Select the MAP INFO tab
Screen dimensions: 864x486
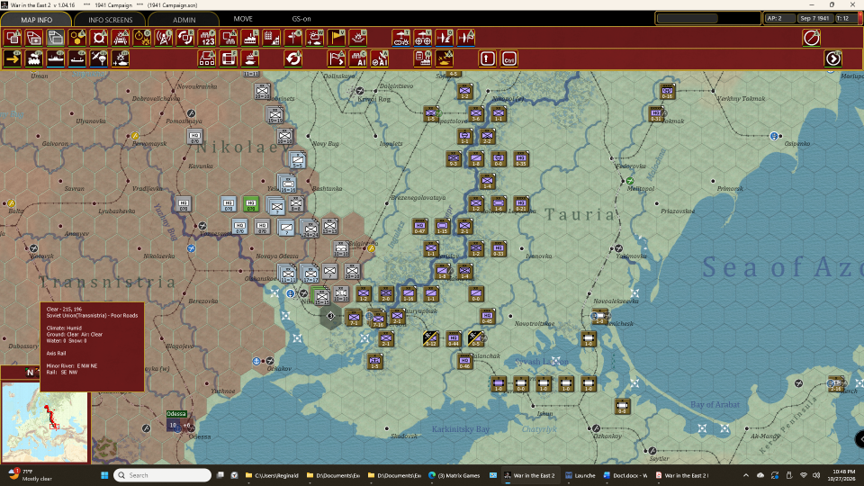pos(36,19)
